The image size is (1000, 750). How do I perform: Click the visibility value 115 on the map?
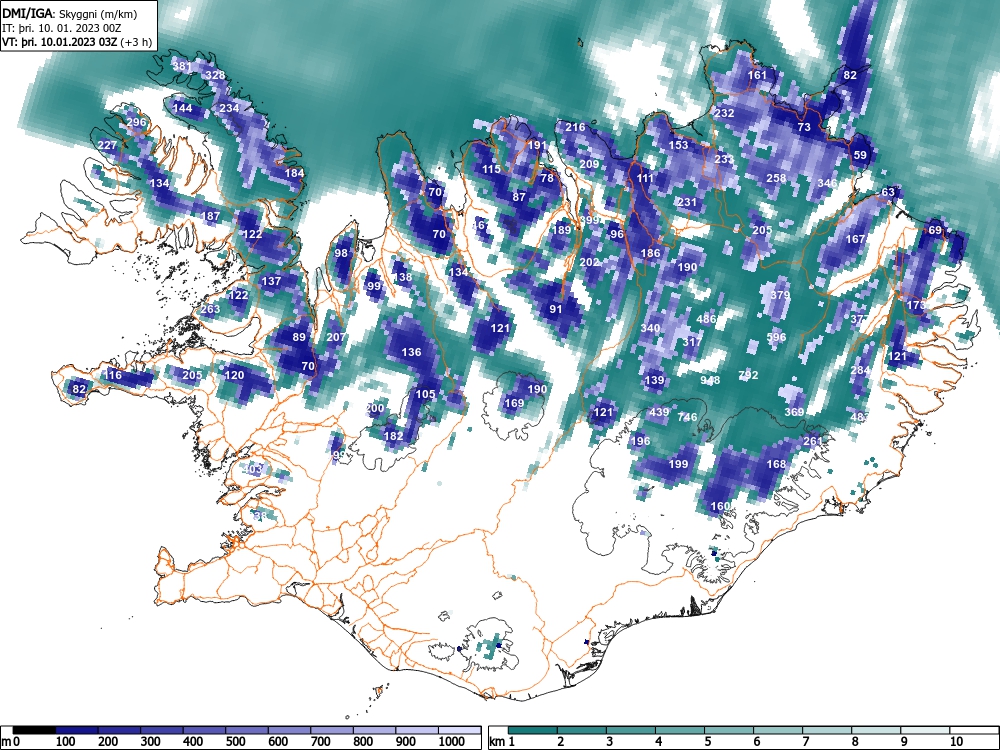pos(491,170)
